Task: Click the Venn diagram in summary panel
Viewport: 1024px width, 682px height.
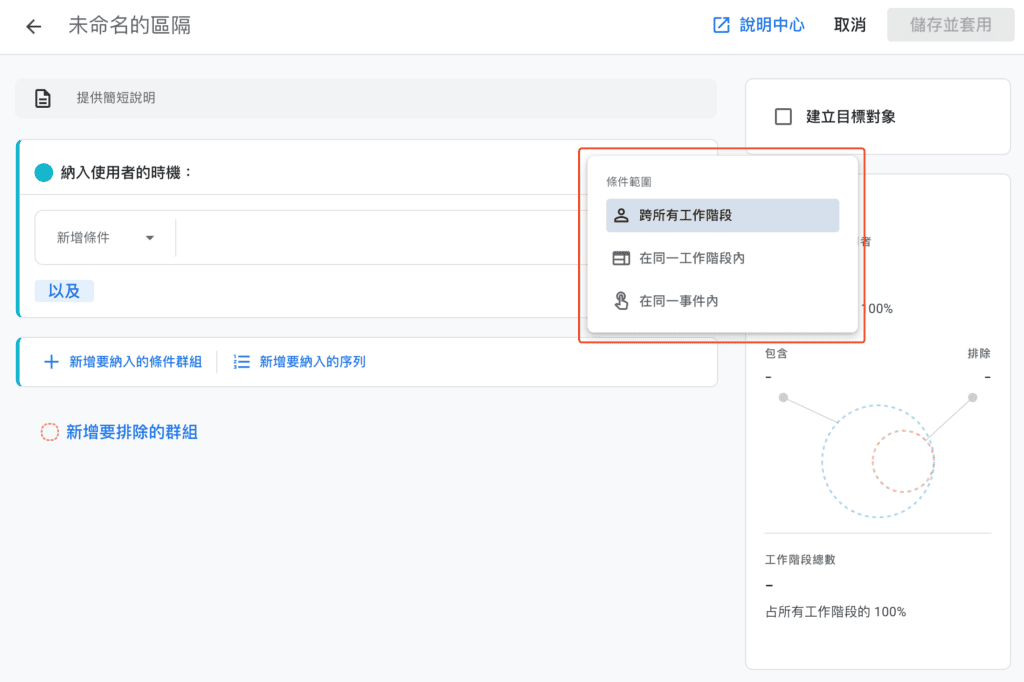Action: tap(878, 461)
